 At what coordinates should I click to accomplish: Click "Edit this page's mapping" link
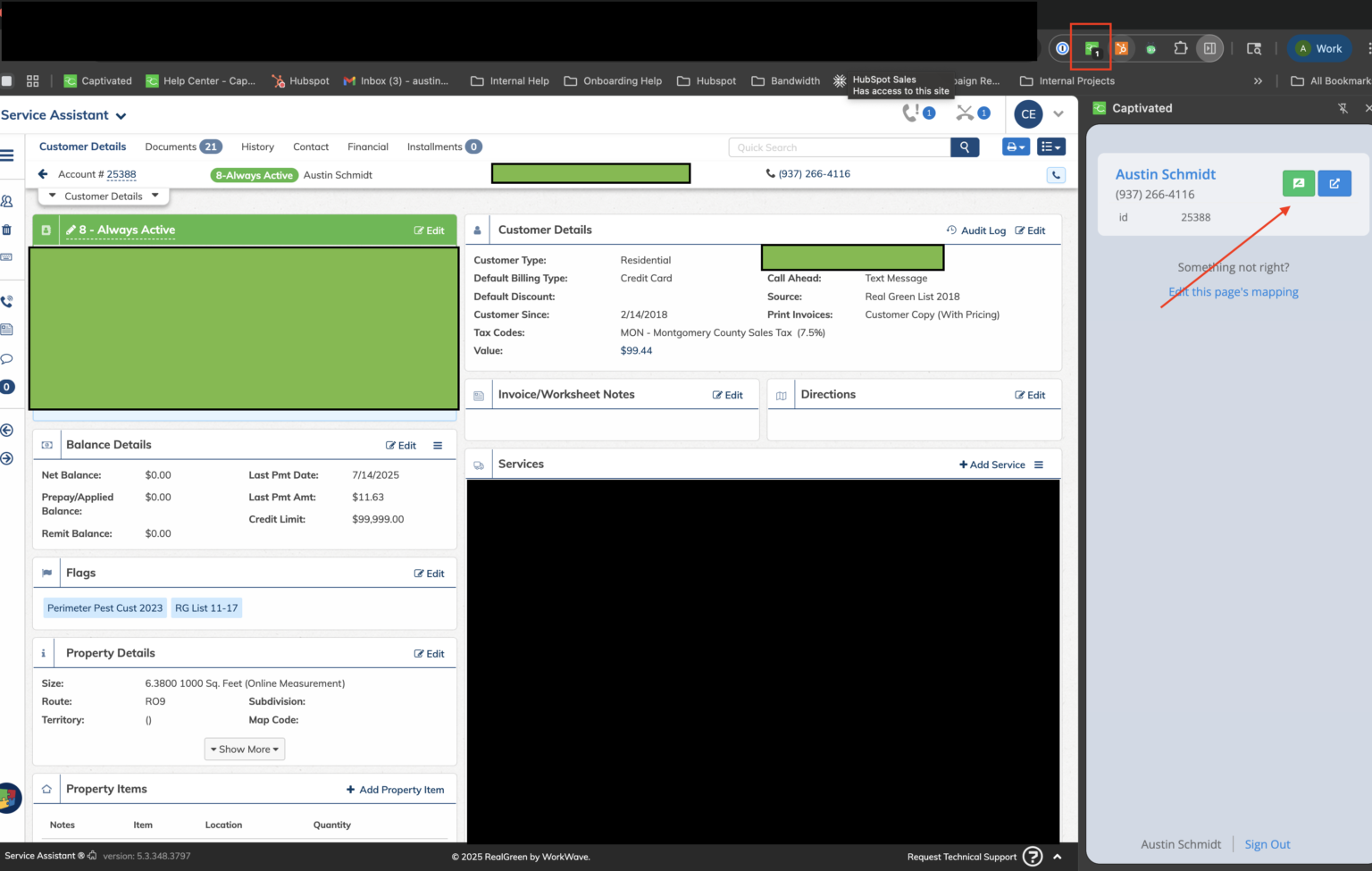point(1234,292)
